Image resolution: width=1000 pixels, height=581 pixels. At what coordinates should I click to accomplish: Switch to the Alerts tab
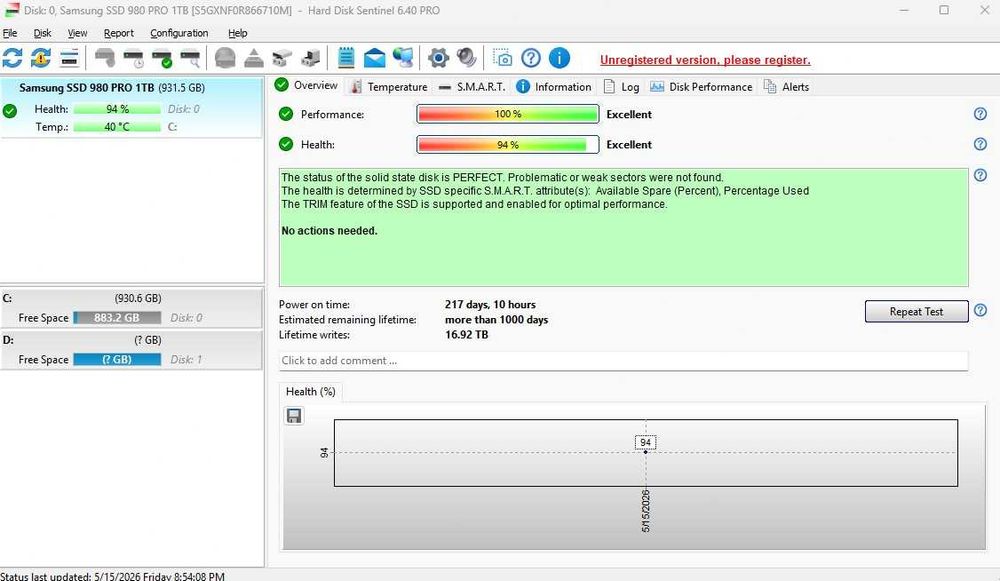pos(786,87)
